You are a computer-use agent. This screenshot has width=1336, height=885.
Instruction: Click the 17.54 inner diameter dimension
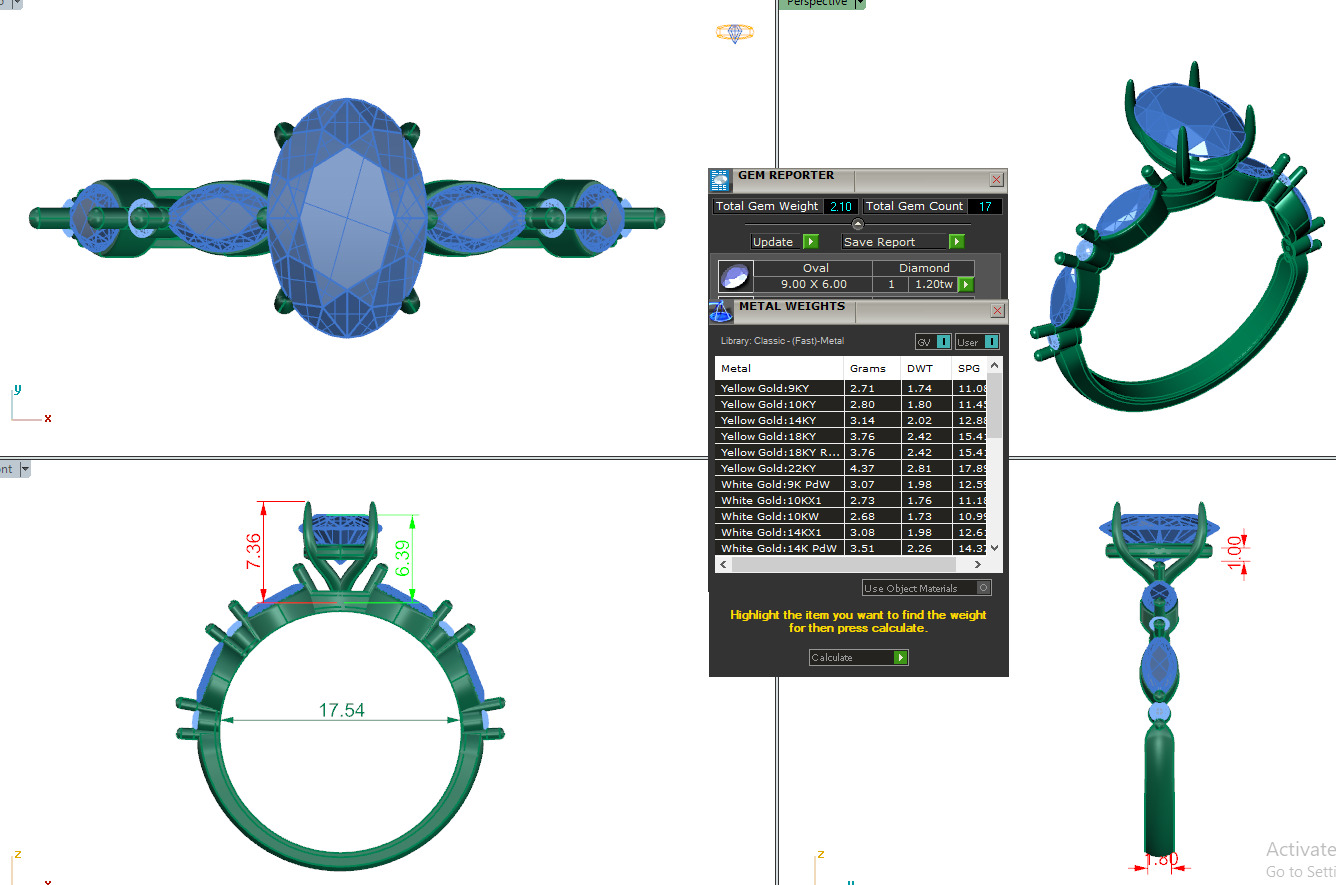click(x=341, y=710)
